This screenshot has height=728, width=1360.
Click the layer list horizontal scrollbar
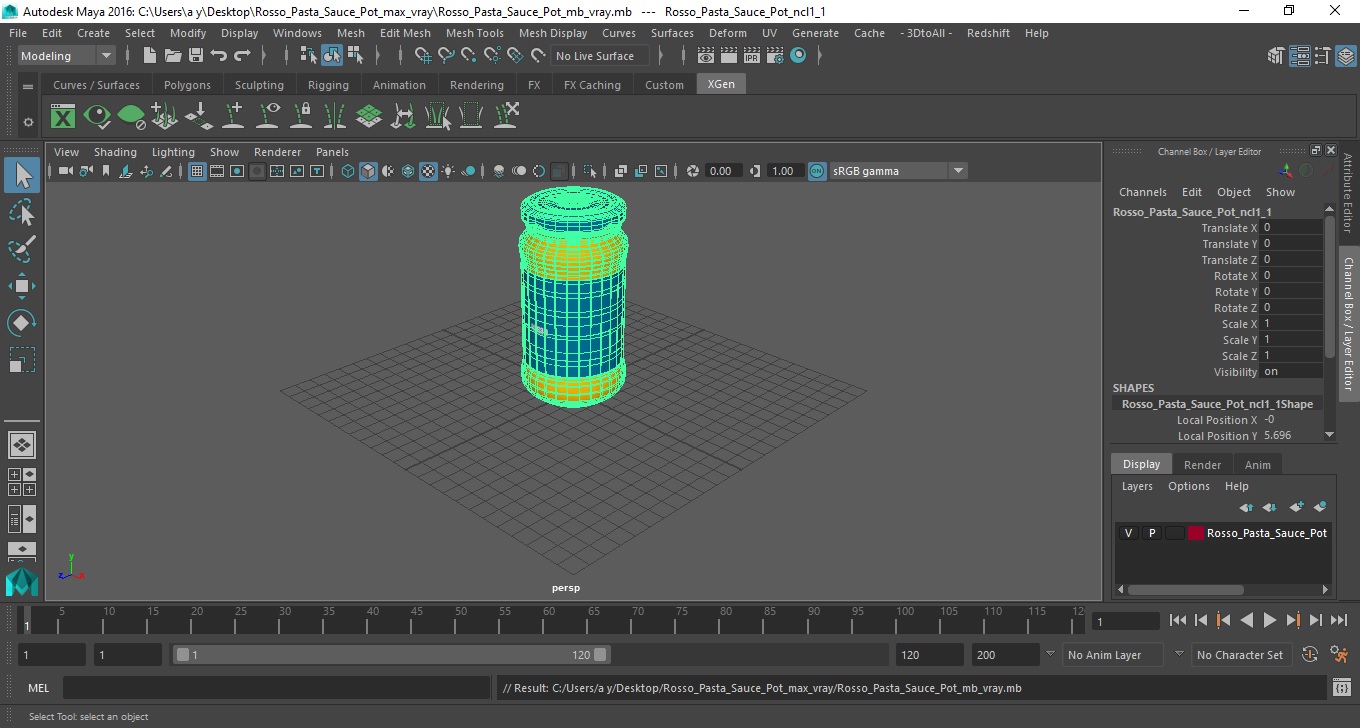(x=1185, y=590)
